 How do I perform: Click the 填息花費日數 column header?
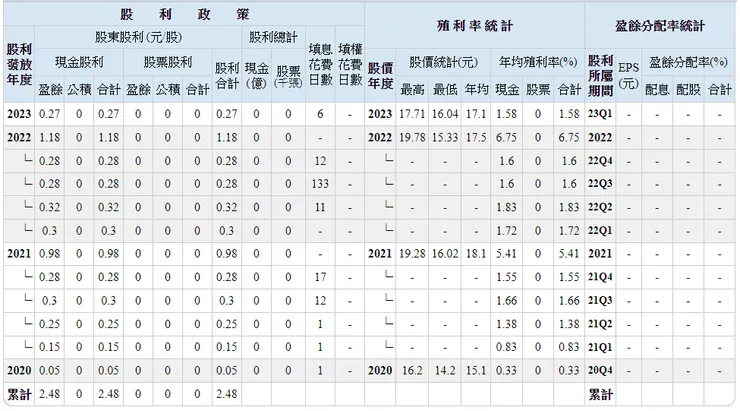320,64
